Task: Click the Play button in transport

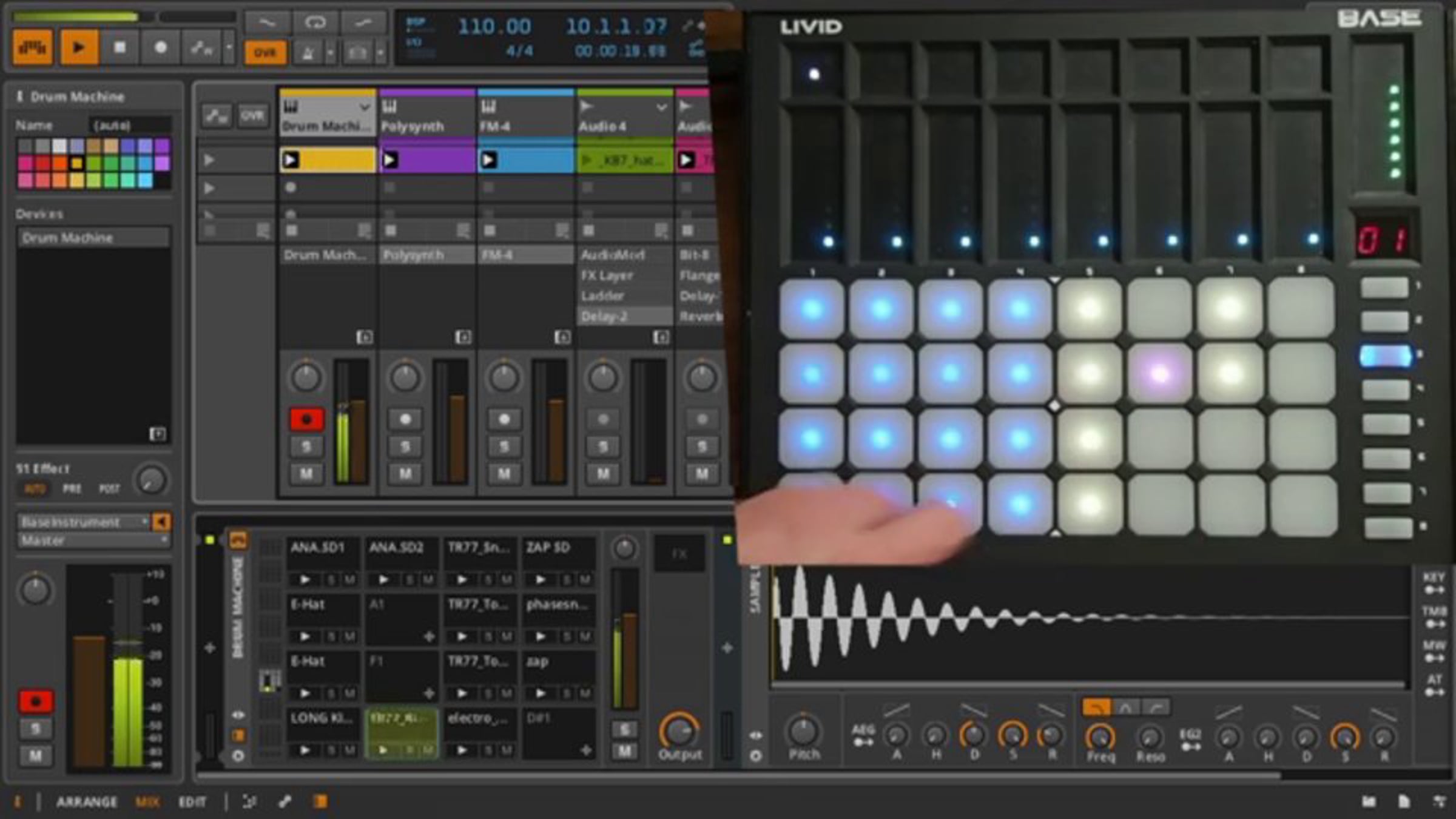Action: coord(78,47)
